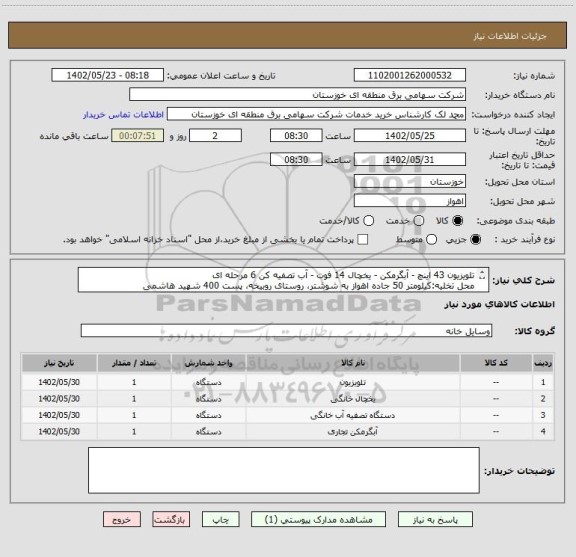
Task: Select the کالا radio button
Action: (x=458, y=221)
